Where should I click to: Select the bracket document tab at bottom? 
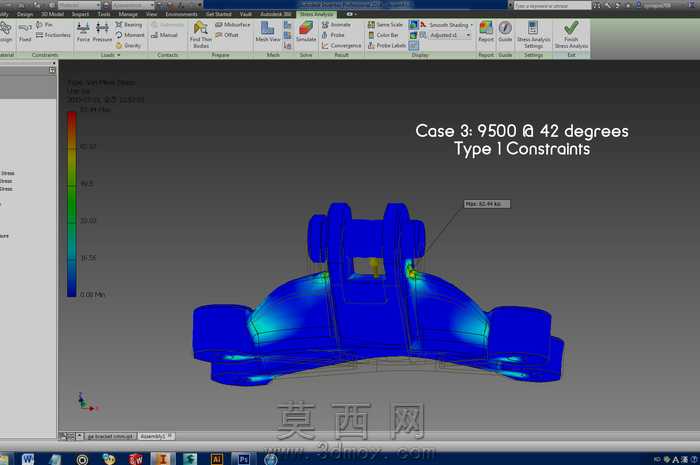111,436
